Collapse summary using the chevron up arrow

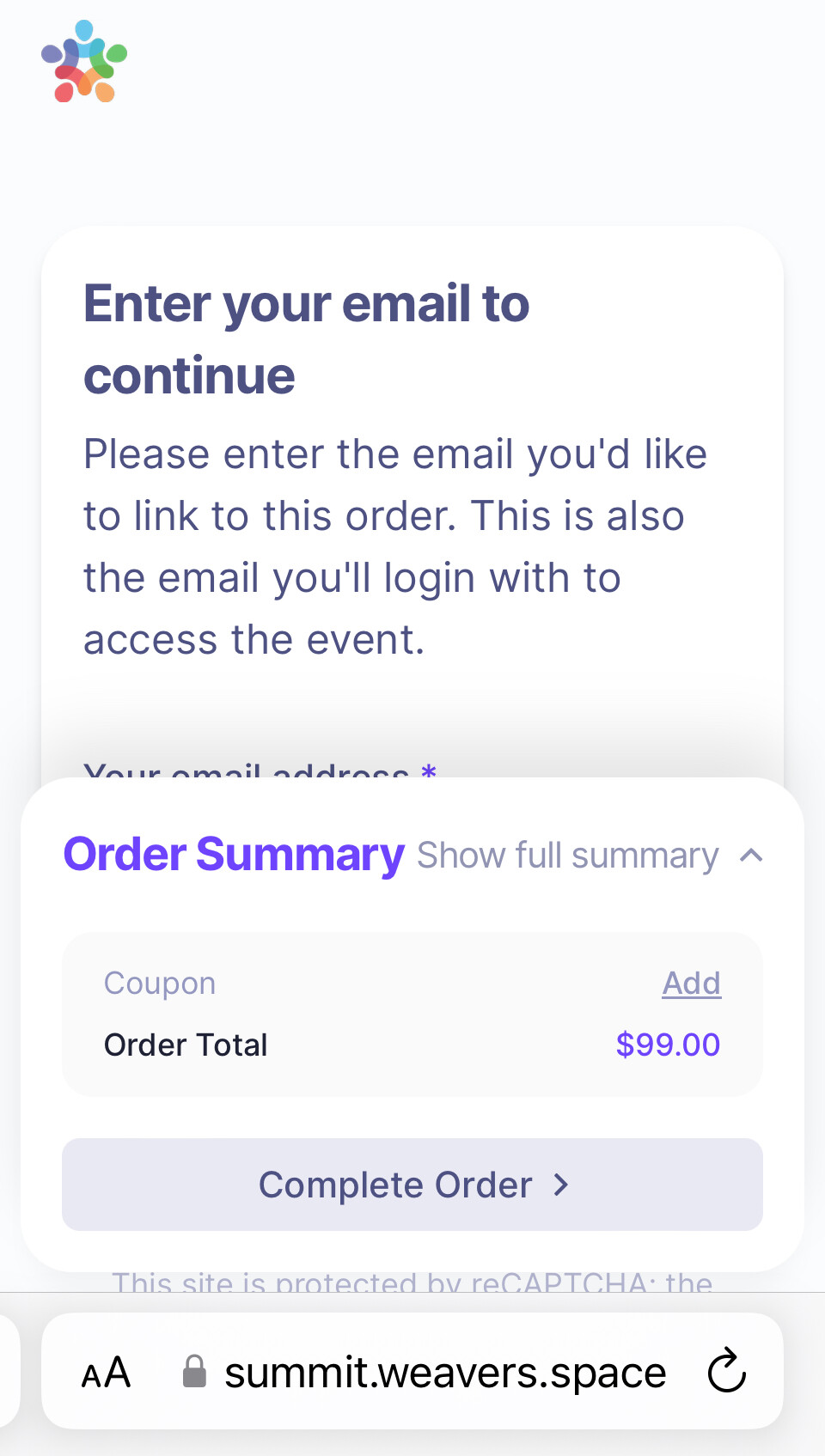click(x=751, y=856)
